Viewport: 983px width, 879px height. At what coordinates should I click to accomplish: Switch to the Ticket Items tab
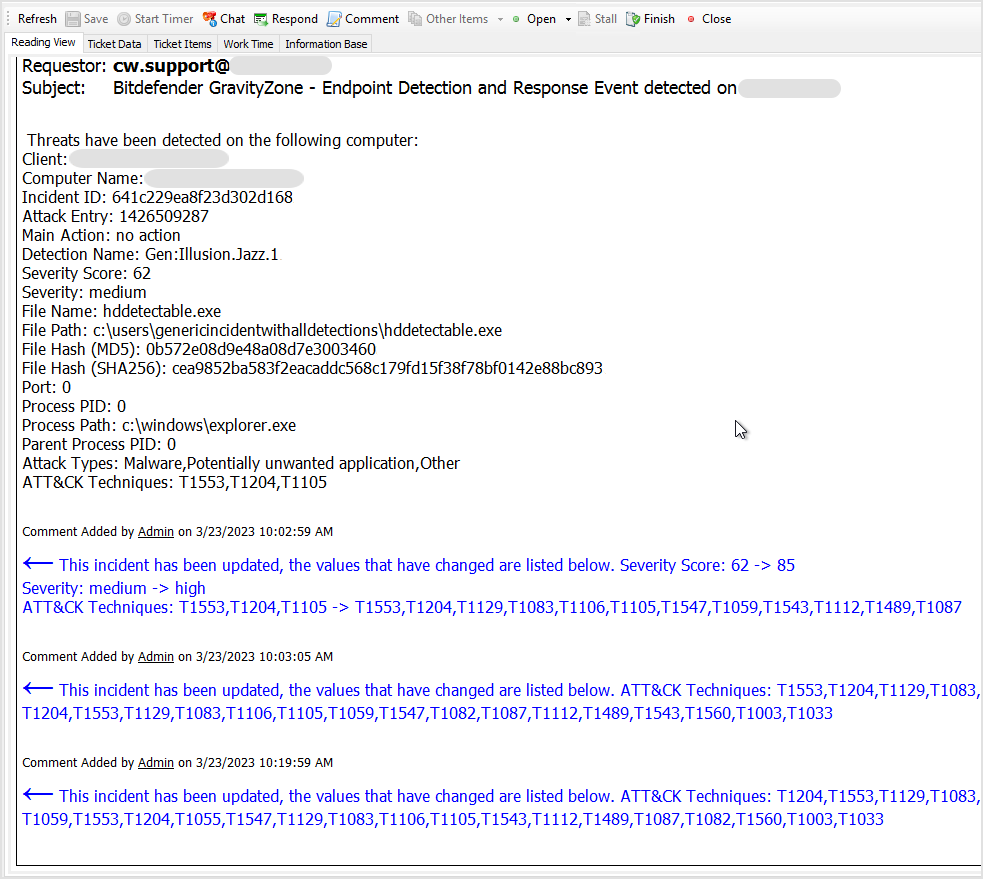[x=182, y=44]
